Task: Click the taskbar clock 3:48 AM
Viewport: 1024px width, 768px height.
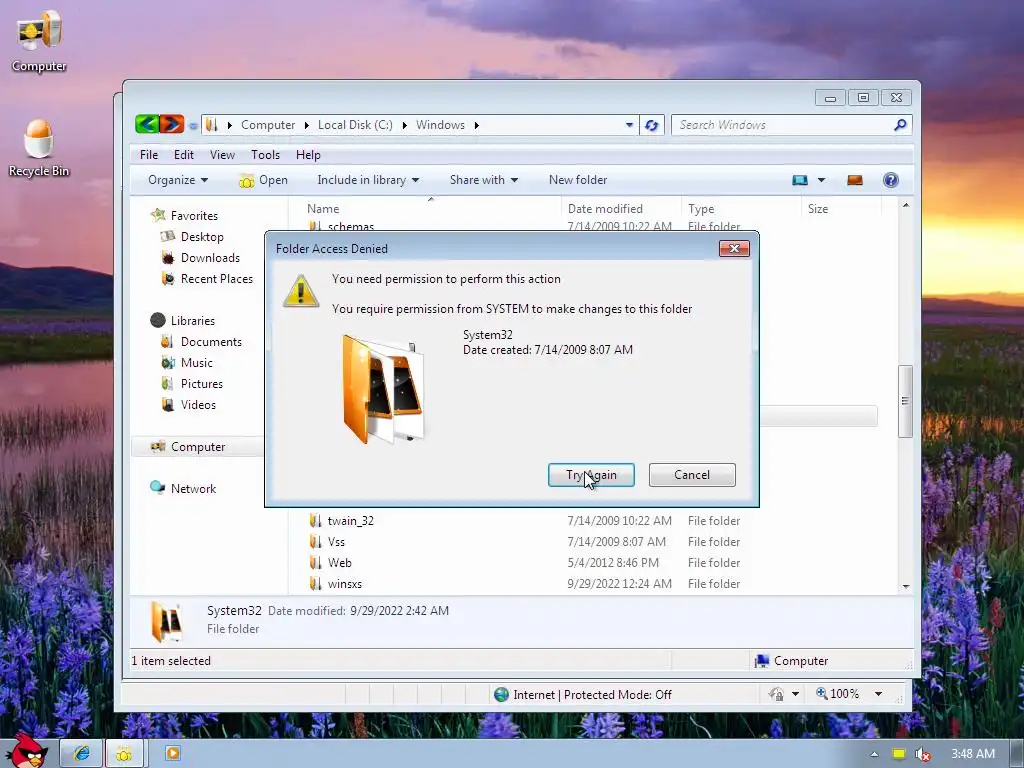Action: 972,754
